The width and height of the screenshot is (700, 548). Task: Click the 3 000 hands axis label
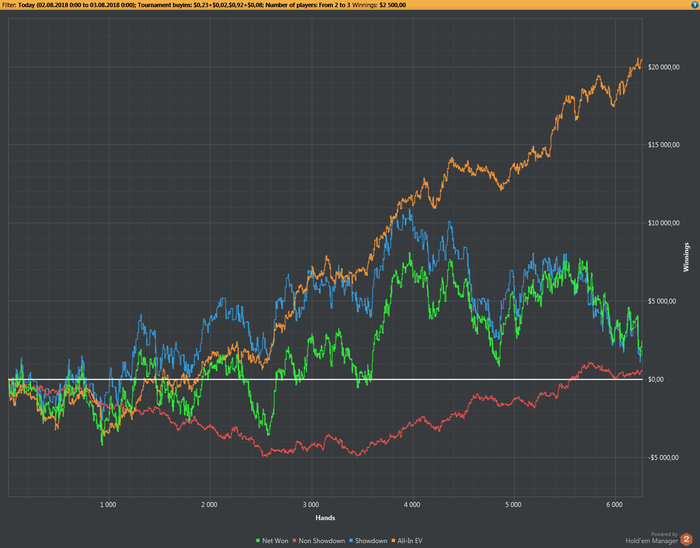tap(311, 504)
